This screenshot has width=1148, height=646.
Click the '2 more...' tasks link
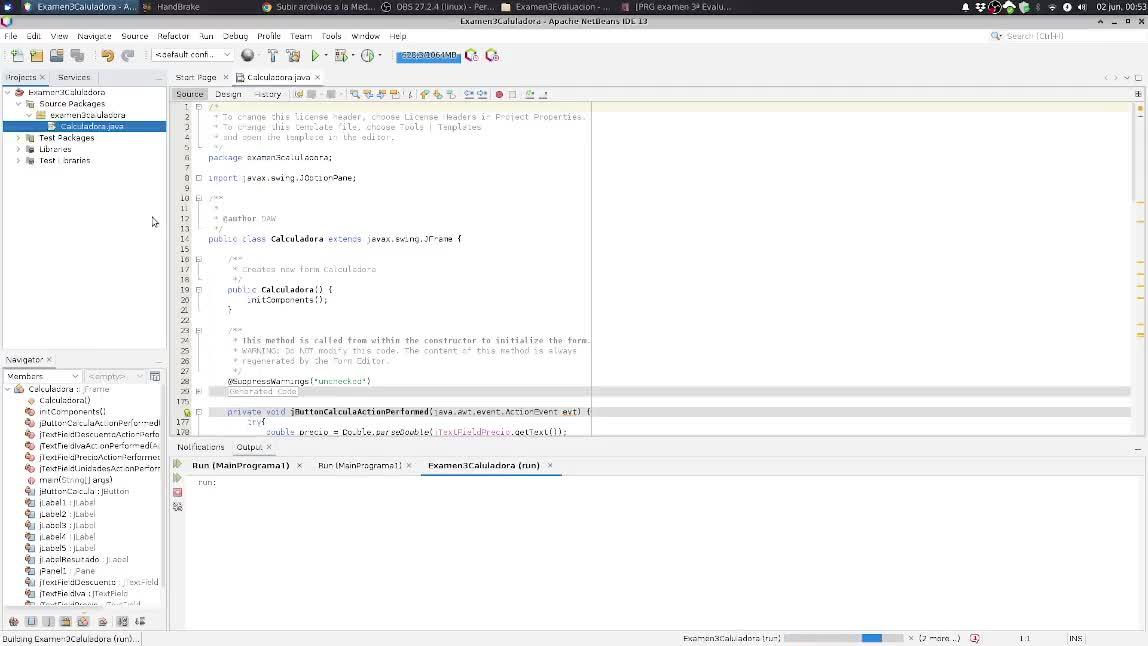click(x=940, y=638)
